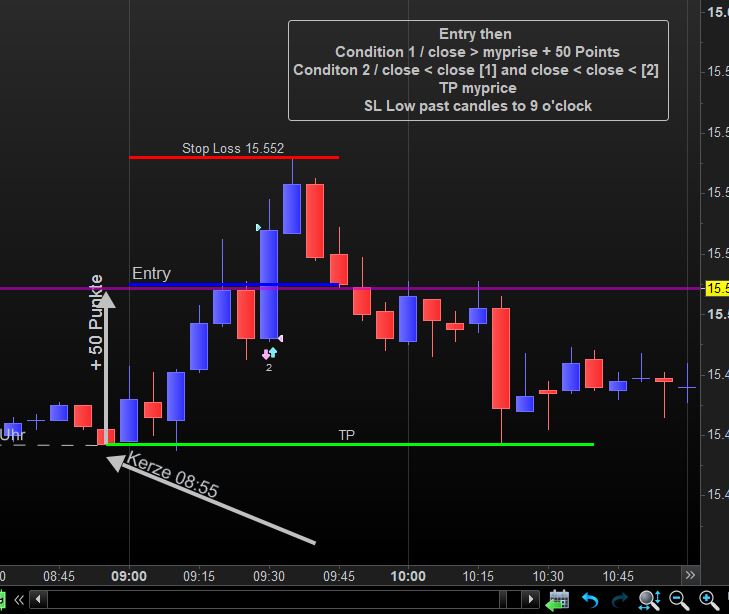
Task: Click the 'Entry then' conditions text box
Action: [478, 70]
